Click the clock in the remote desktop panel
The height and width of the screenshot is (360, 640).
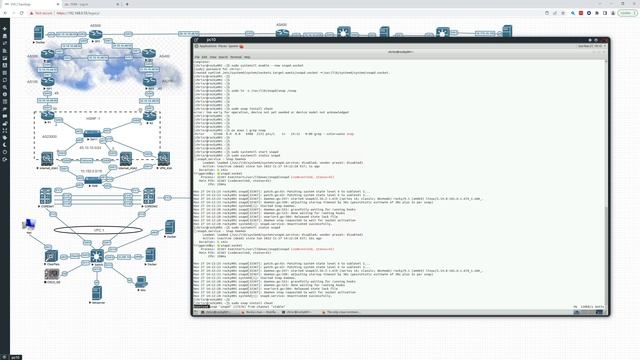pos(590,46)
